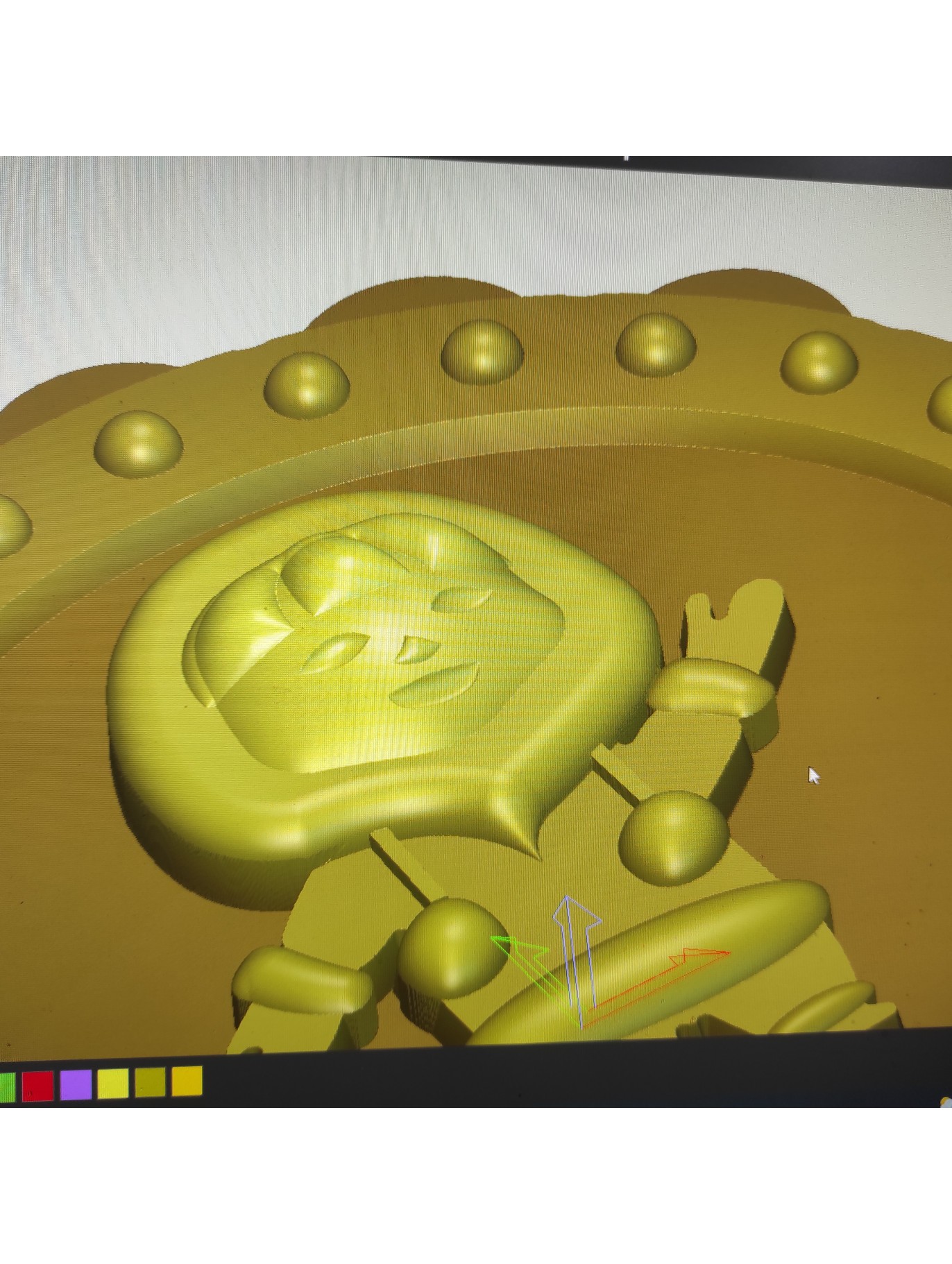Select the olive green color swatch

(x=150, y=1082)
